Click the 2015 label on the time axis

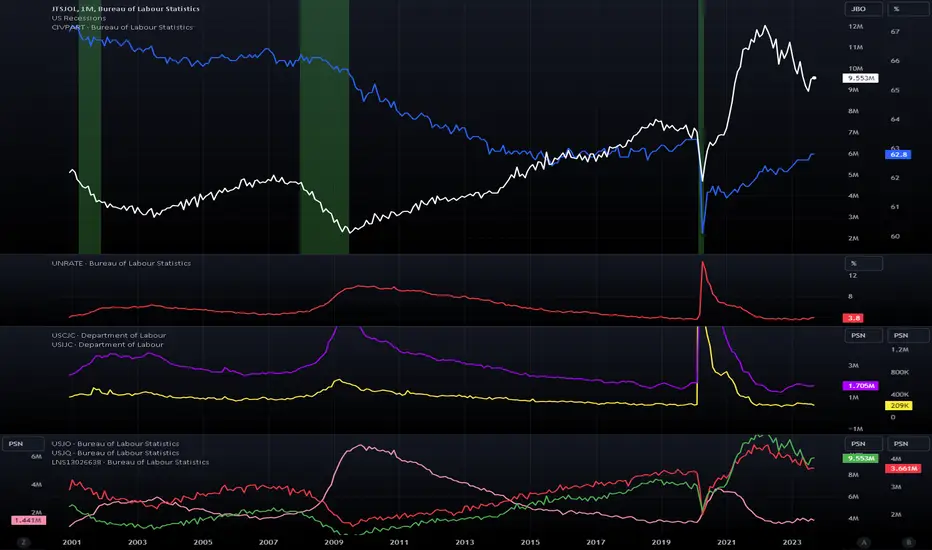(530, 542)
